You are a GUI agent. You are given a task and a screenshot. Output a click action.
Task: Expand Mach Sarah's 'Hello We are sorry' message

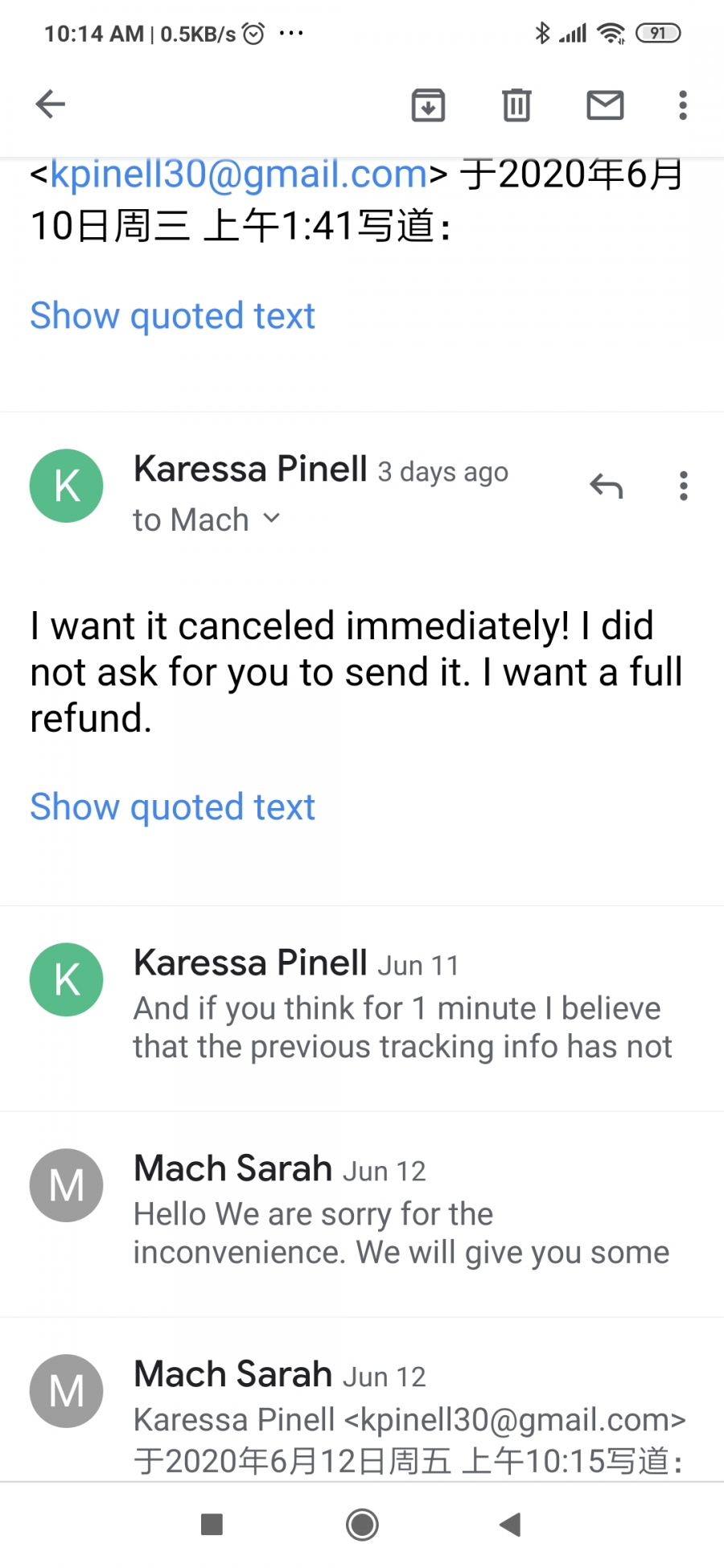[362, 1214]
